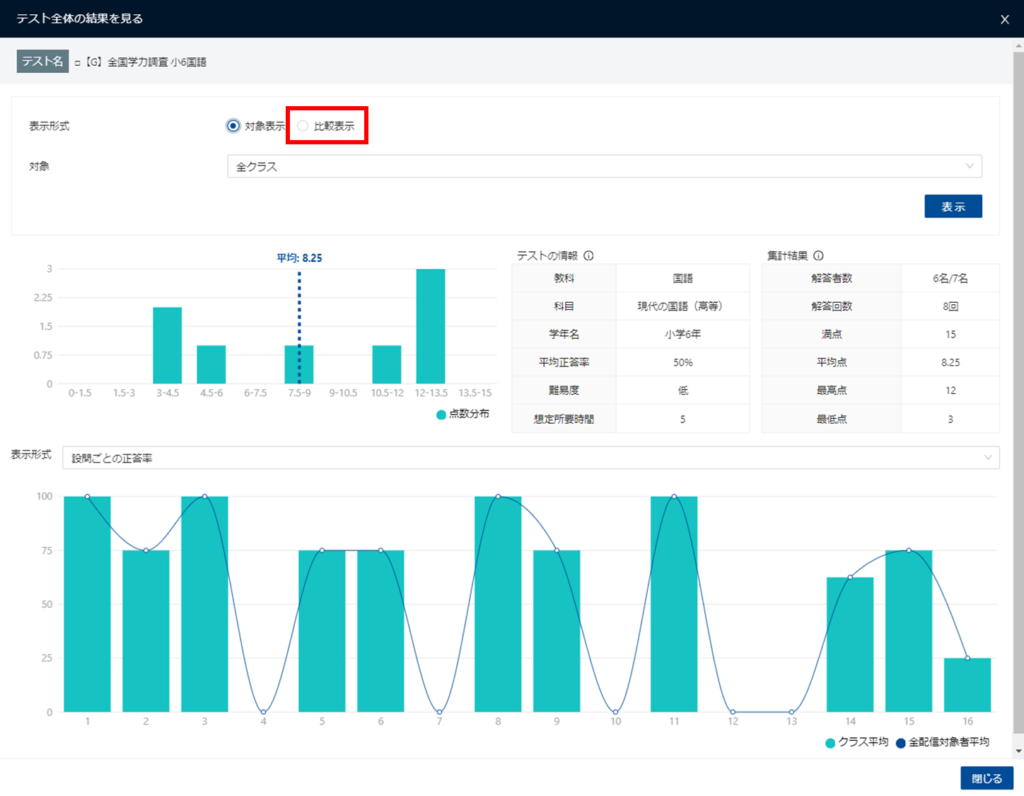Click the test name 【G】全国学力調査 小6国語
The image size is (1024, 796).
145,63
